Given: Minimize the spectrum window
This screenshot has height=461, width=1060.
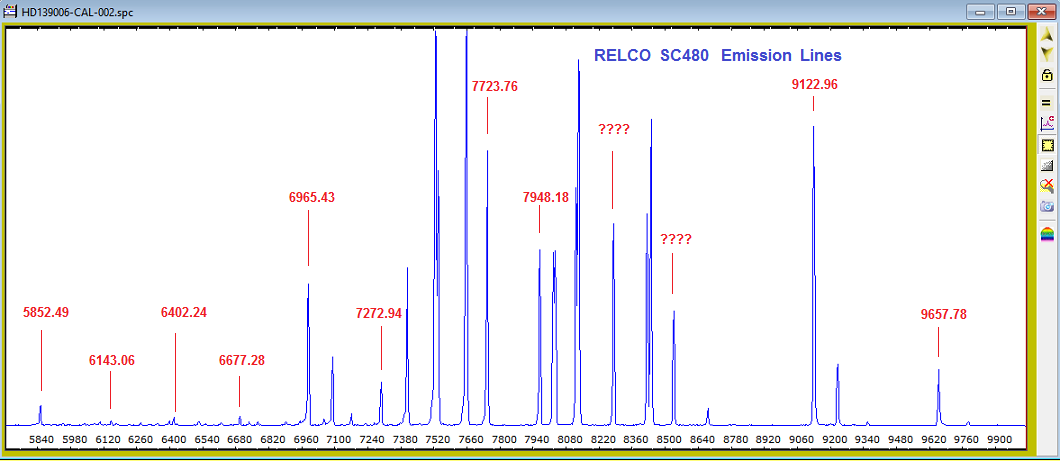Looking at the screenshot, I should pyautogui.click(x=980, y=11).
